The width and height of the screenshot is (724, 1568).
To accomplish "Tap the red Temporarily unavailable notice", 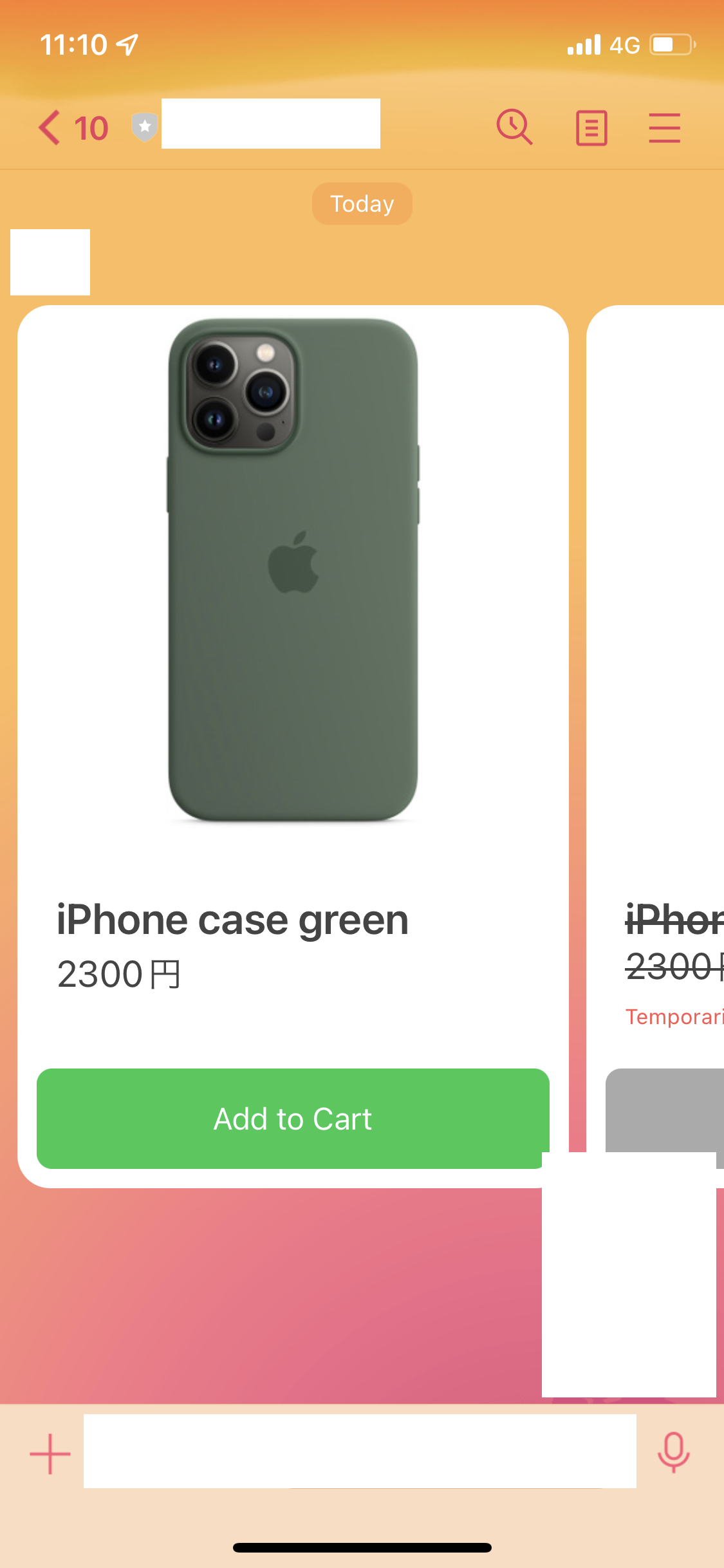I will [674, 1016].
